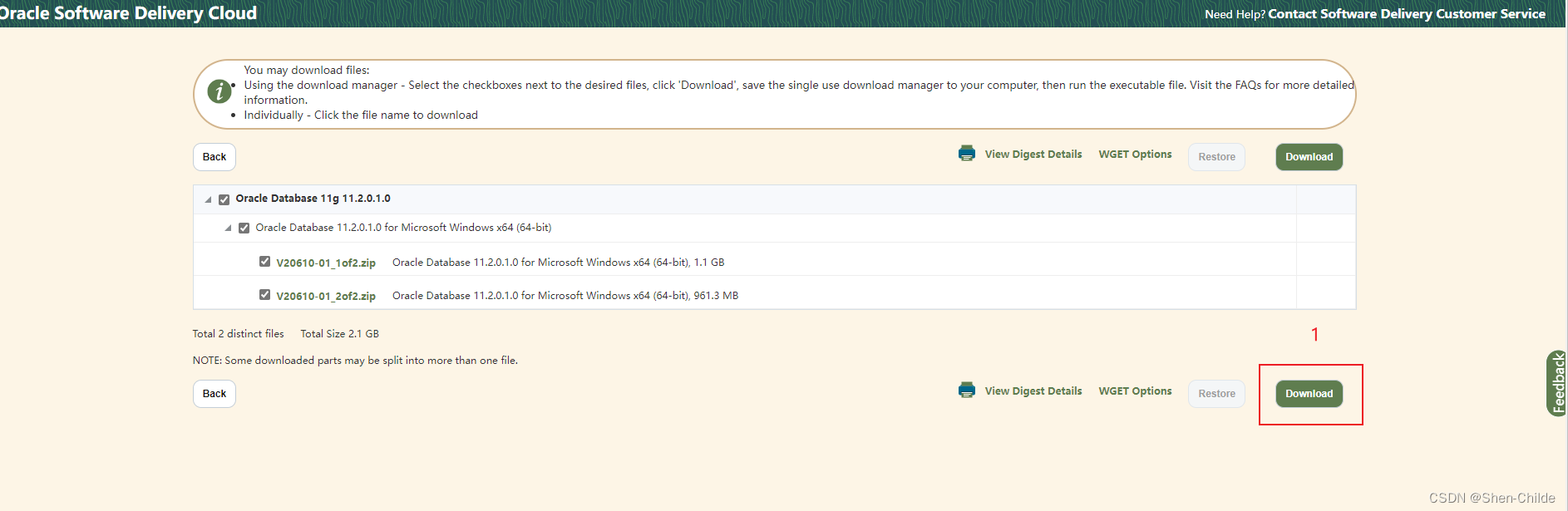Click the Total Size 2.1 GB text
This screenshot has height=511, width=1568.
(339, 334)
